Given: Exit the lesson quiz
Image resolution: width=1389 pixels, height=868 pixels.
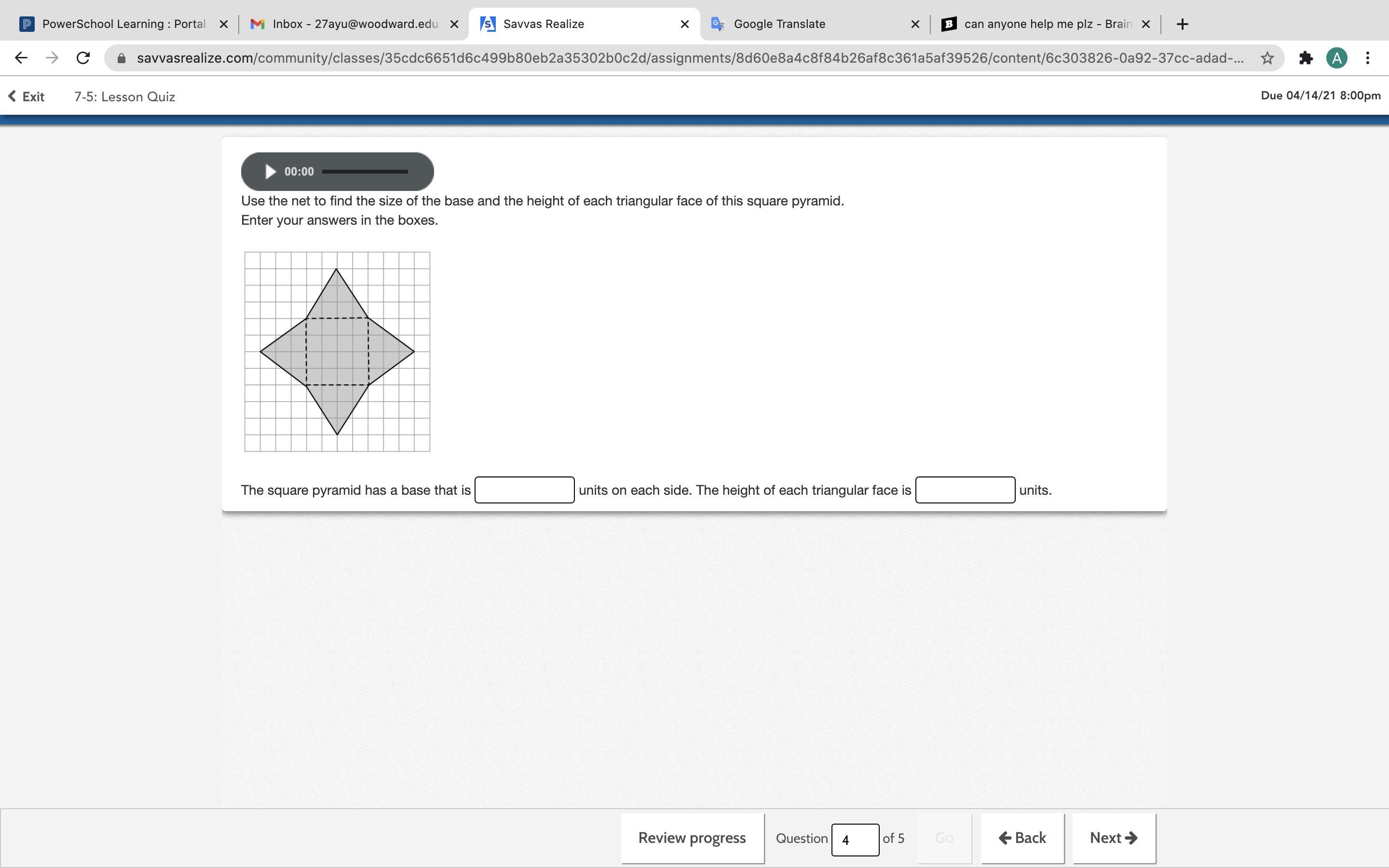Looking at the screenshot, I should point(27,96).
